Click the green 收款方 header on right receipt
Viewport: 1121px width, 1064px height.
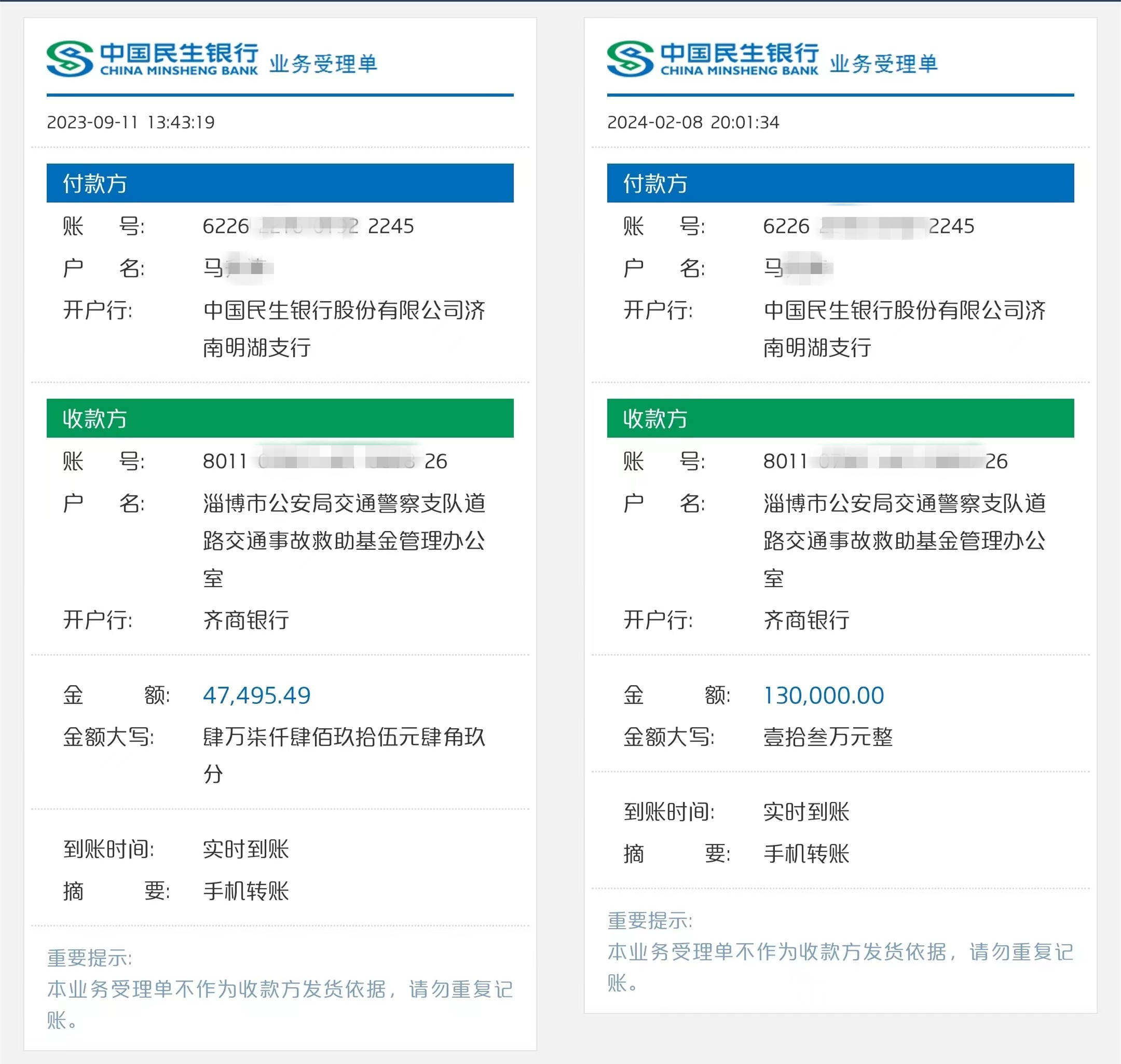(x=840, y=418)
